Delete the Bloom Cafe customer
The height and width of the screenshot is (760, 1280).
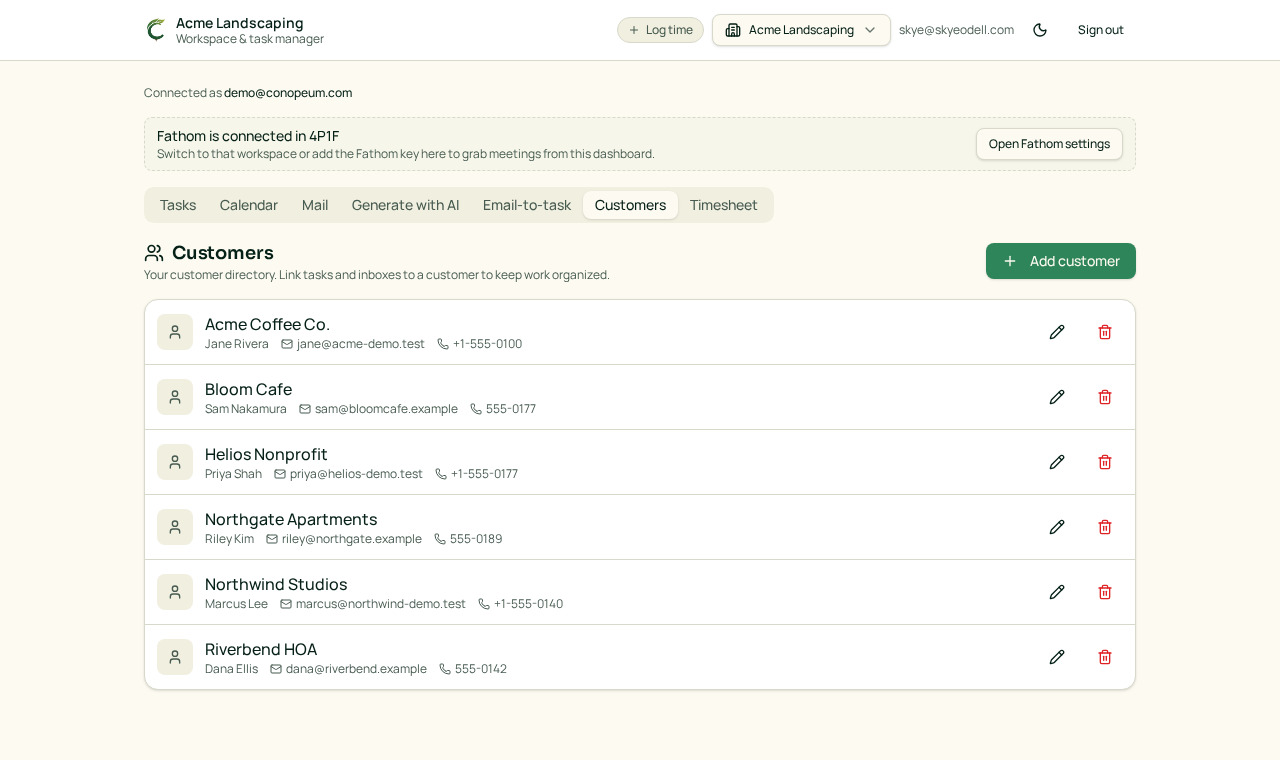point(1105,397)
